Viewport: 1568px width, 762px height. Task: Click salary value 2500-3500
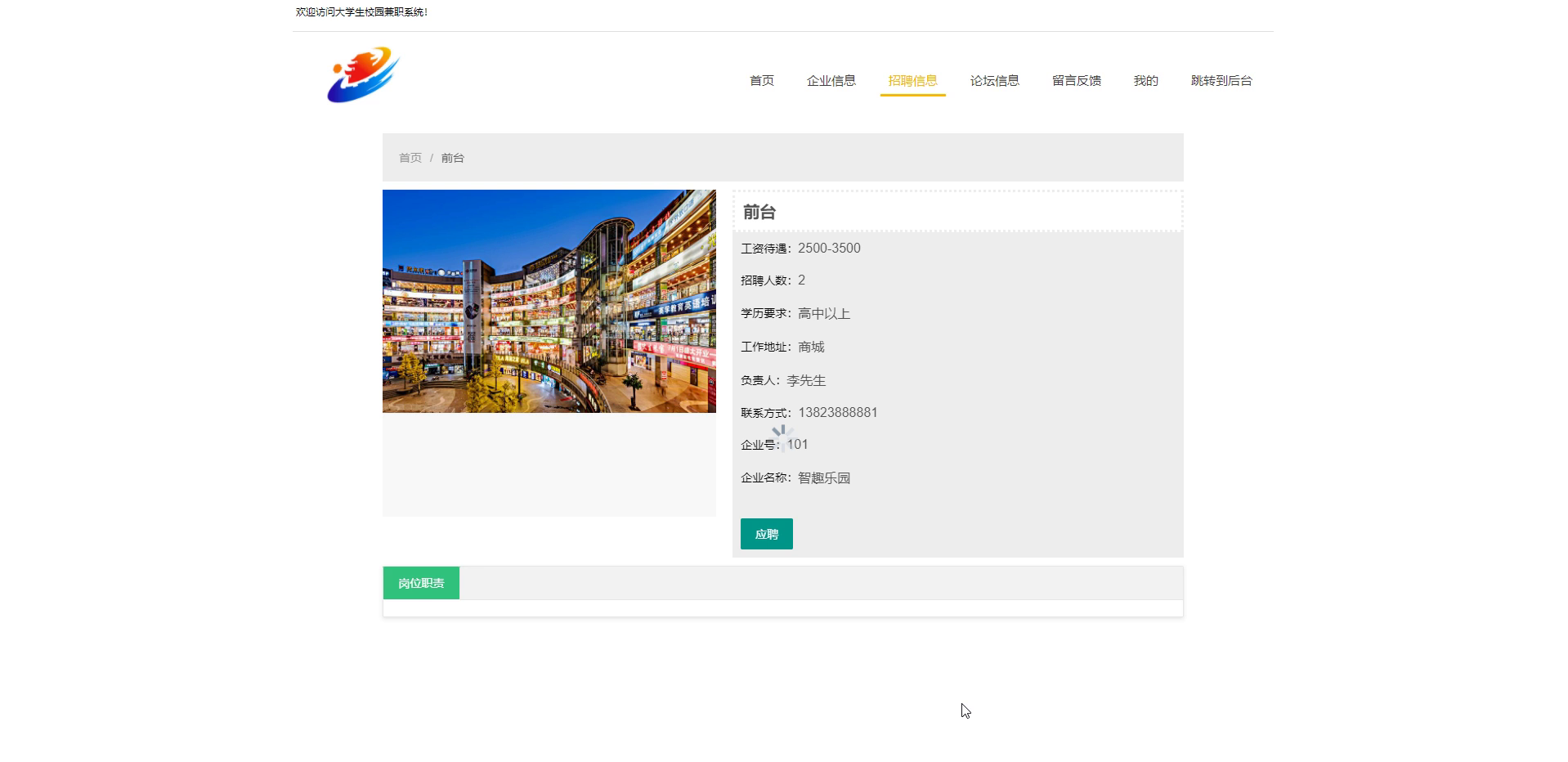(x=829, y=249)
